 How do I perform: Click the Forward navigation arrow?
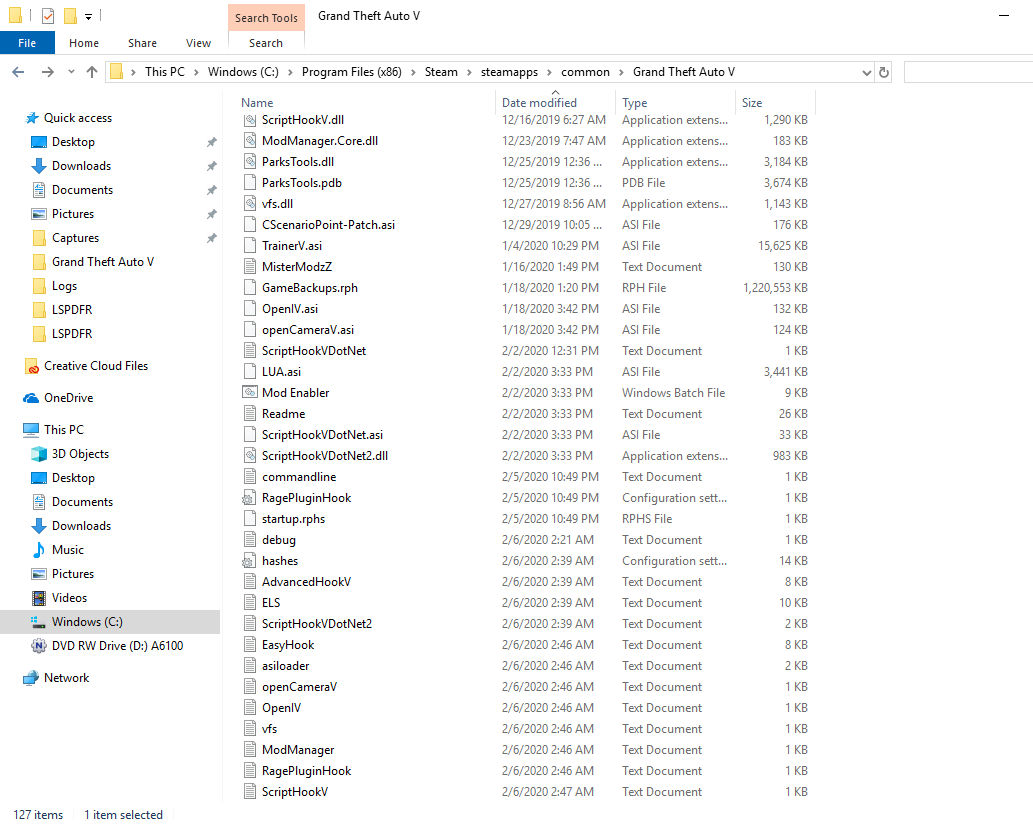(47, 72)
